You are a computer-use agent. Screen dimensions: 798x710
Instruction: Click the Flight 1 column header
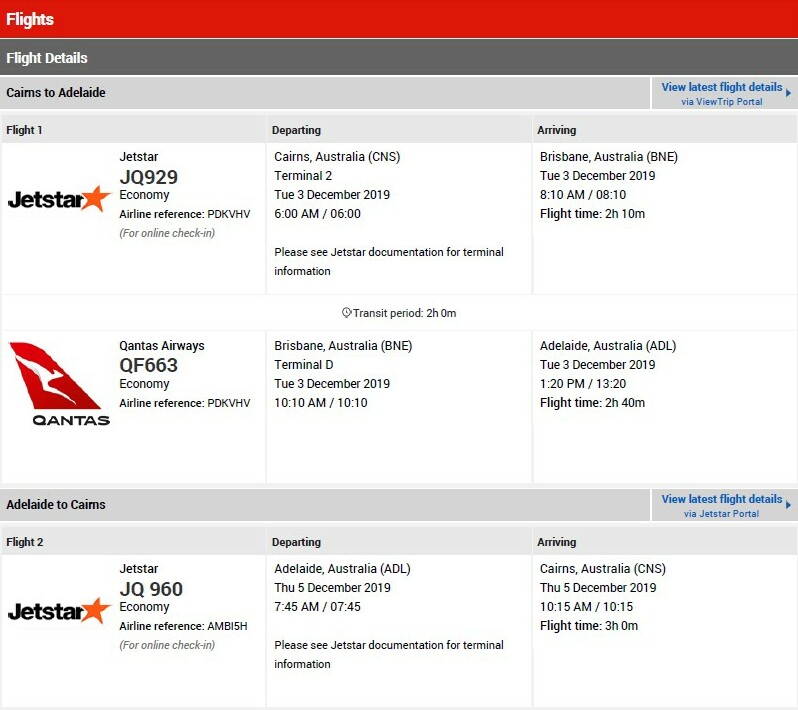24,130
